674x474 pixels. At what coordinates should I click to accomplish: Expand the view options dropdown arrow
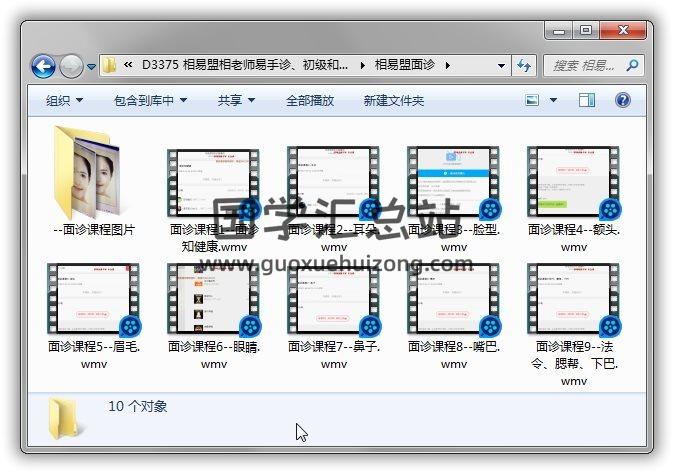coord(553,101)
